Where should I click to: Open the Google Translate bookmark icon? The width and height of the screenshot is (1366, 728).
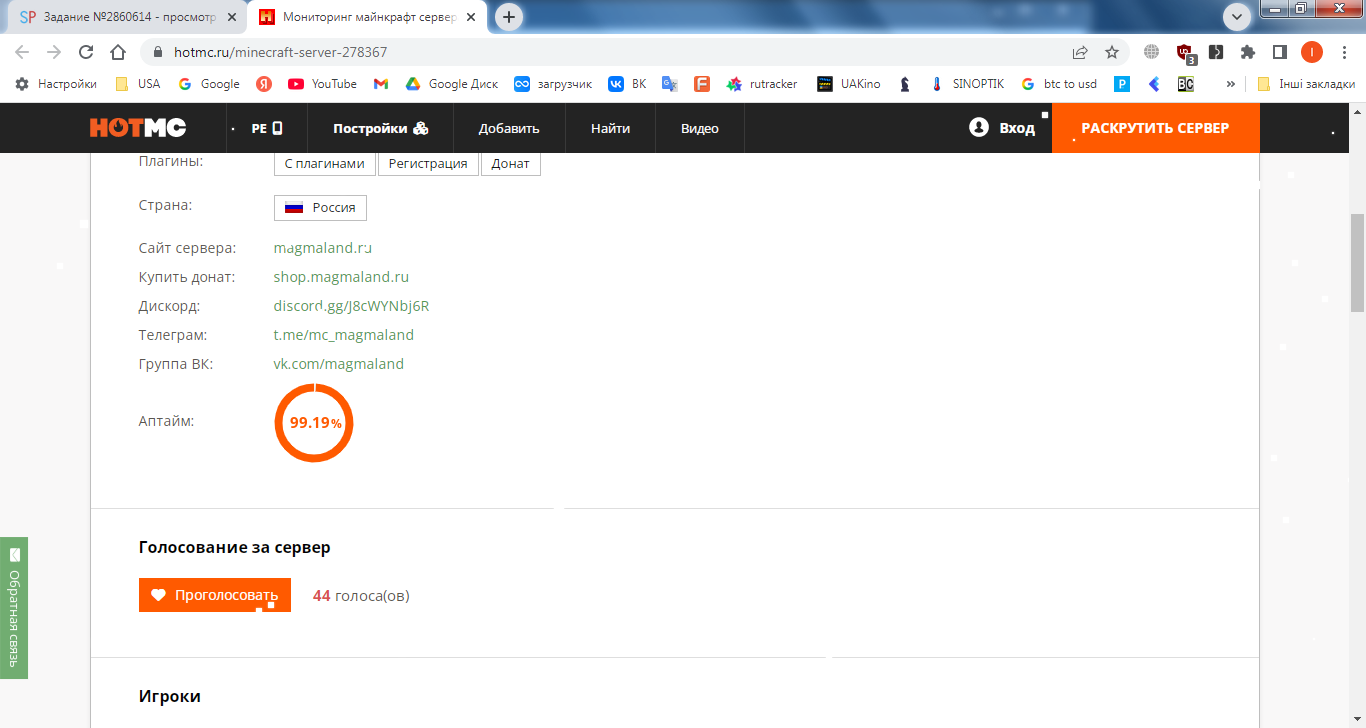(670, 84)
